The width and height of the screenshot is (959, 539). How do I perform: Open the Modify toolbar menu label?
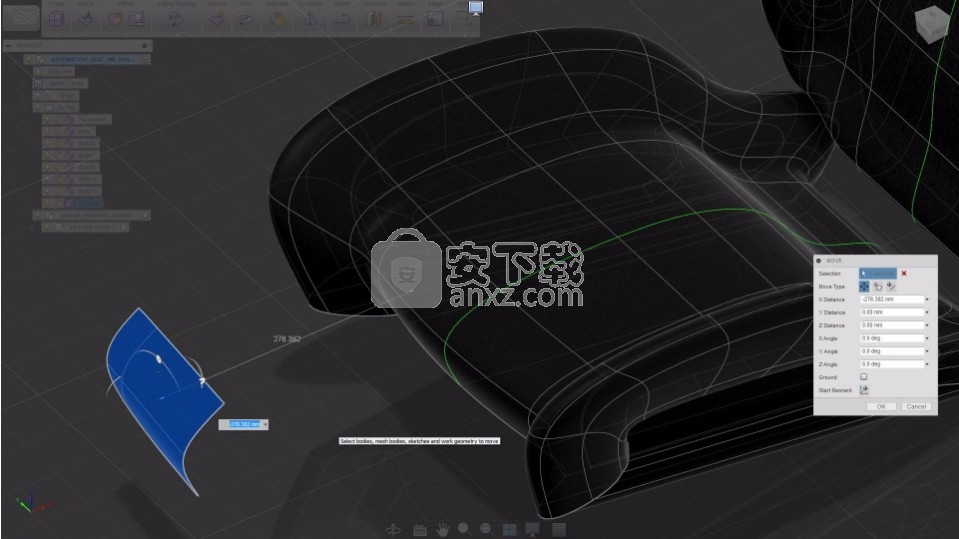86,4
